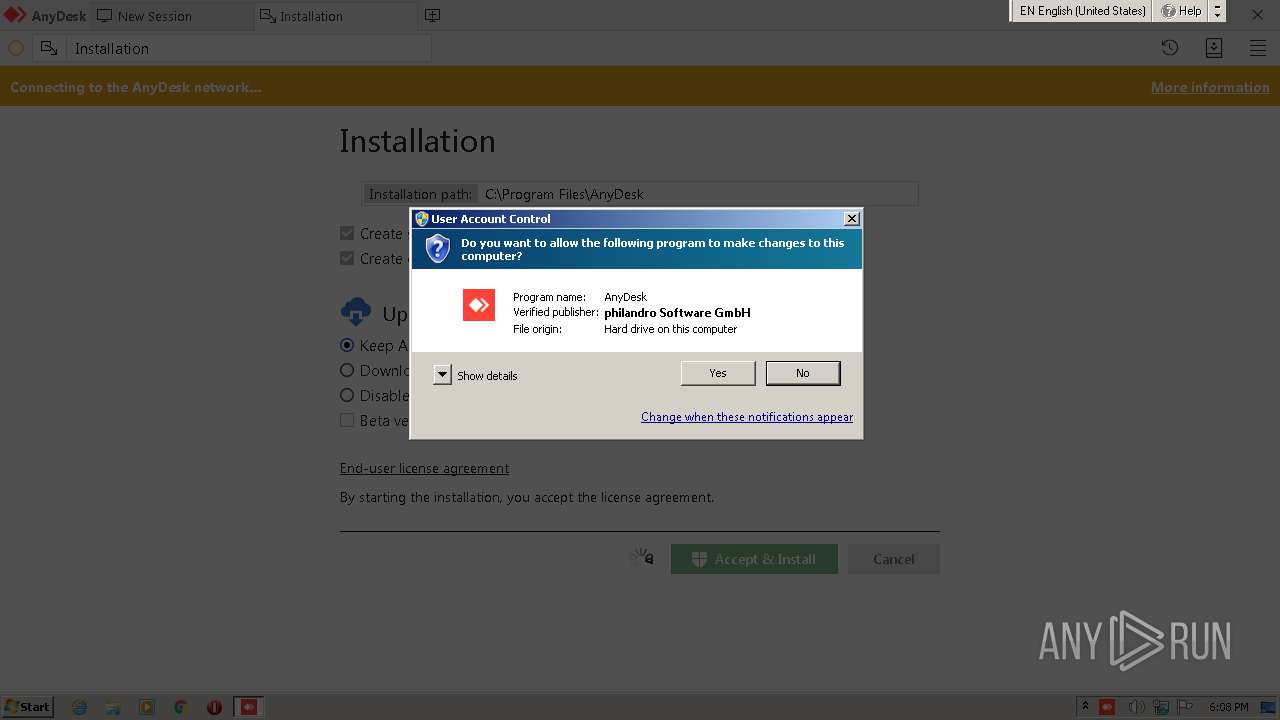The image size is (1280, 720).
Task: Toggle the first Create shortcut checkbox
Action: [x=347, y=233]
